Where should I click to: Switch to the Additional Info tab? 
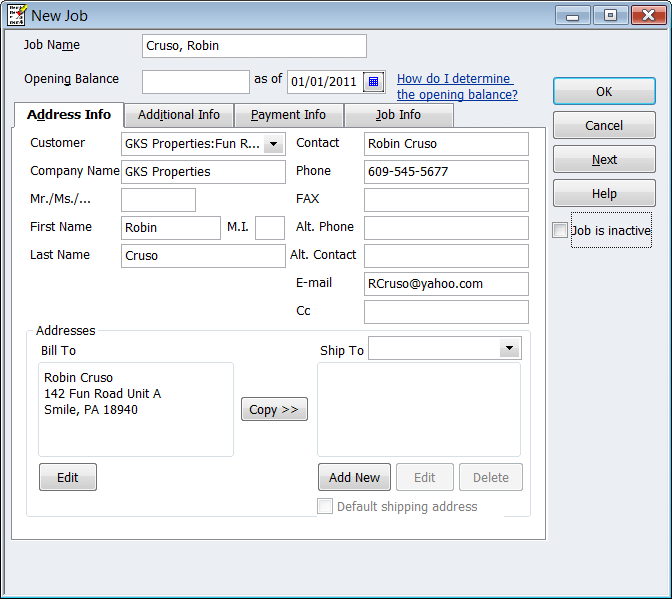point(179,115)
